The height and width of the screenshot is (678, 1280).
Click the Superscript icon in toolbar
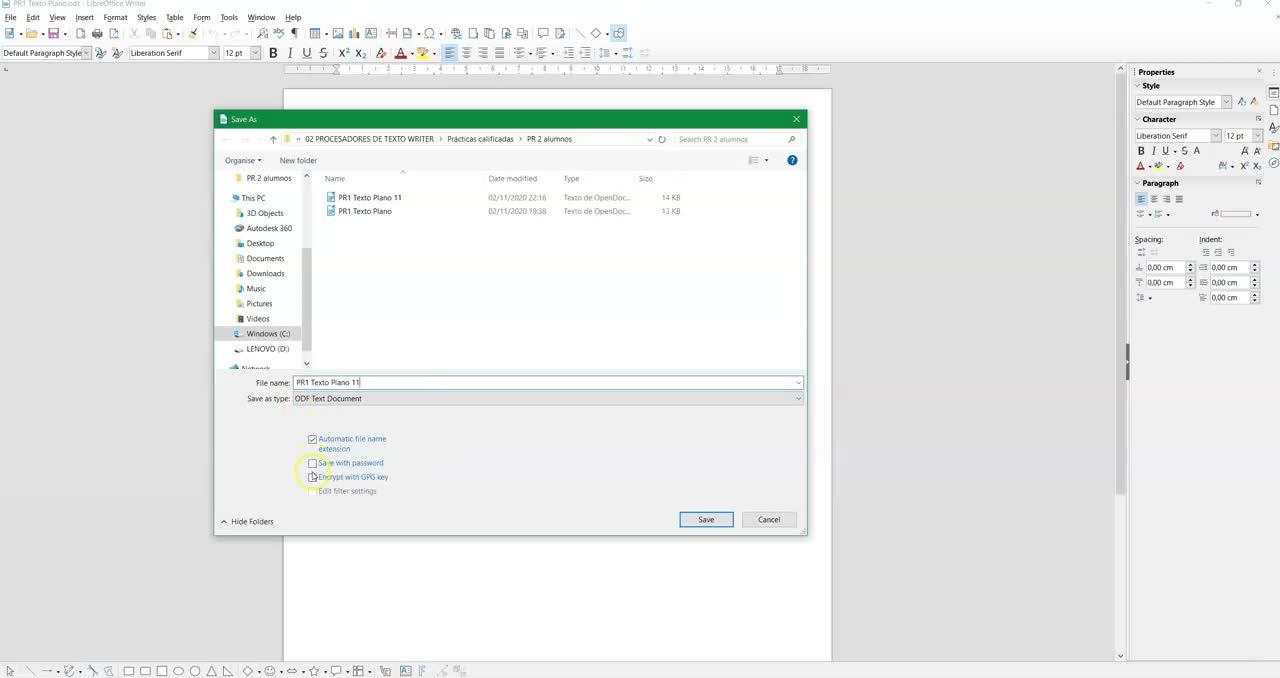[344, 53]
